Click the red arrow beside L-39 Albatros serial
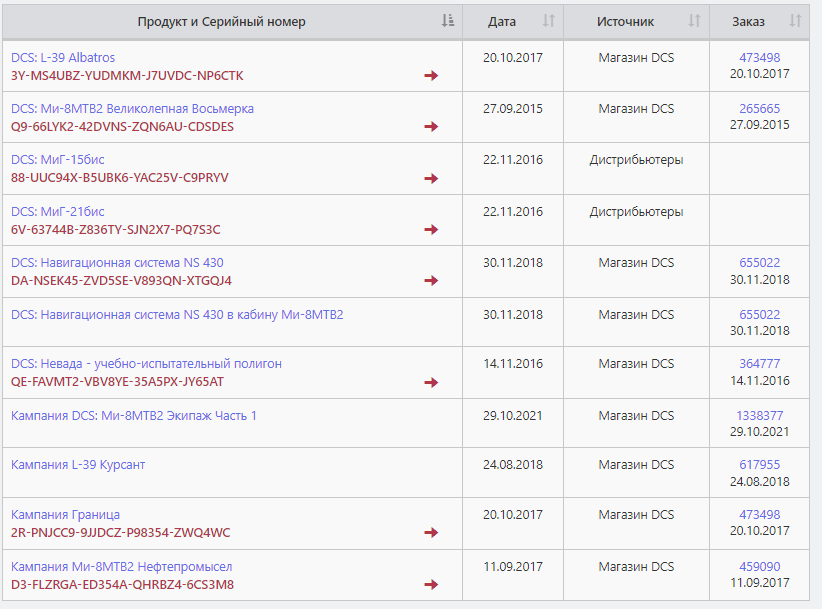This screenshot has height=609, width=822. [x=431, y=75]
